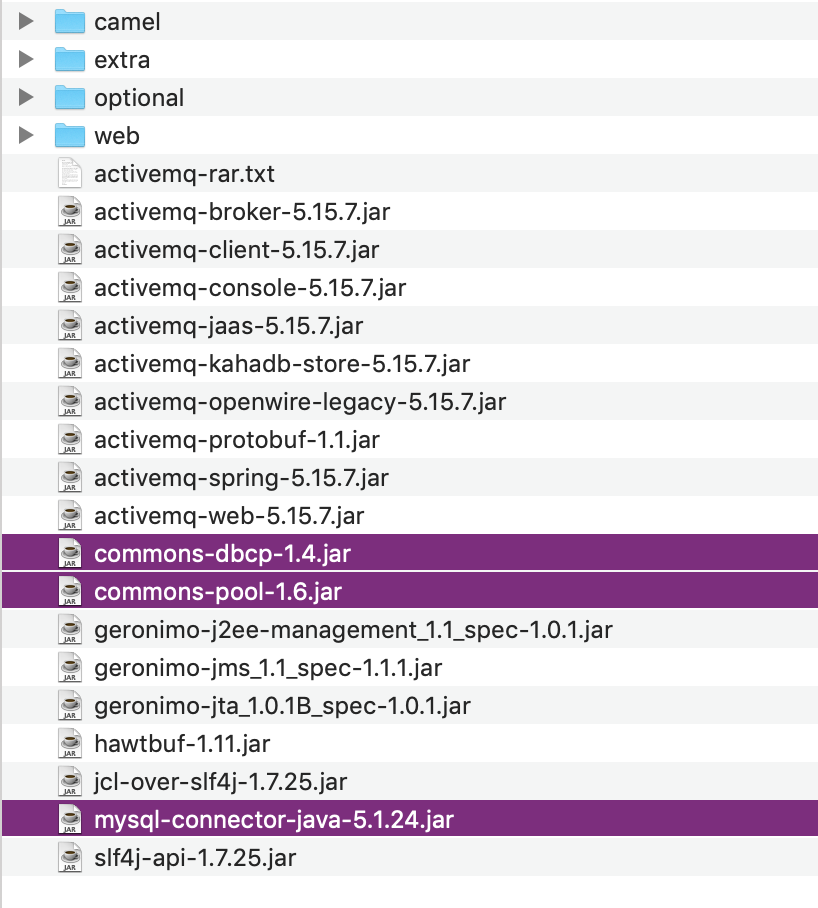Select the camel folder name
Viewport: 818px width, 908px height.
127,22
